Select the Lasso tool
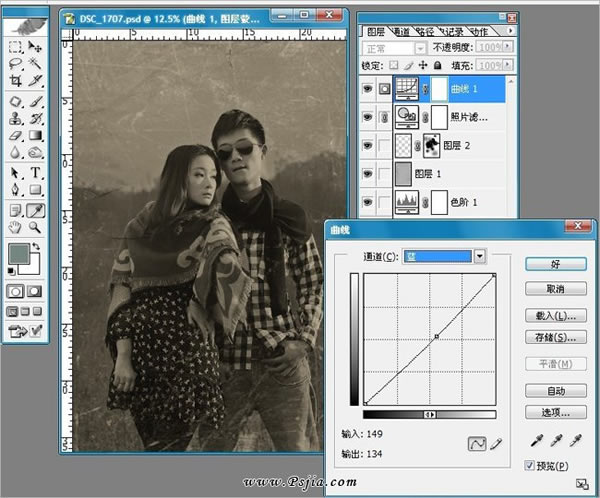This screenshot has height=498, width=600. click(15, 64)
